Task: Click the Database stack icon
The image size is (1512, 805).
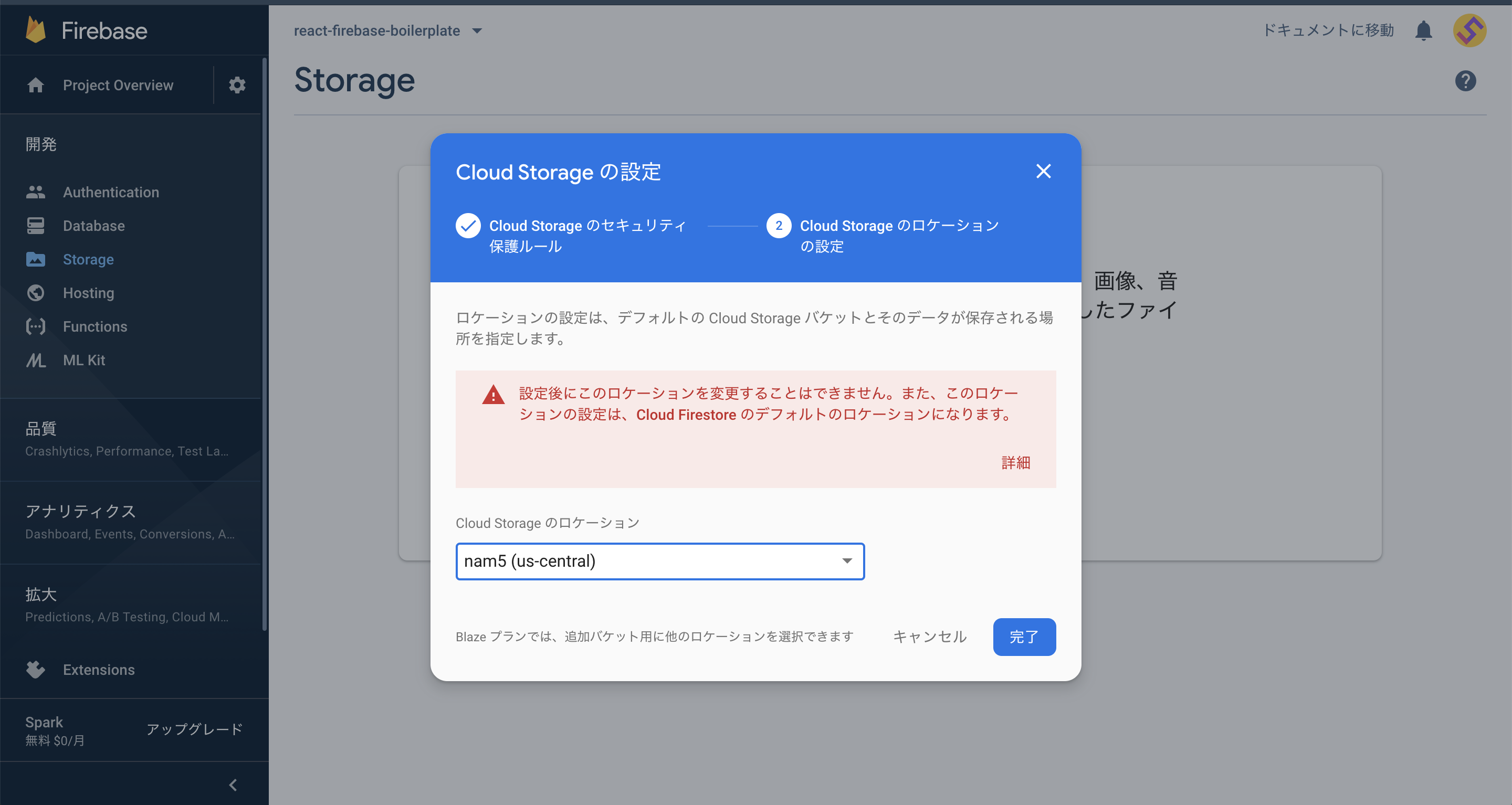Action: coord(36,226)
